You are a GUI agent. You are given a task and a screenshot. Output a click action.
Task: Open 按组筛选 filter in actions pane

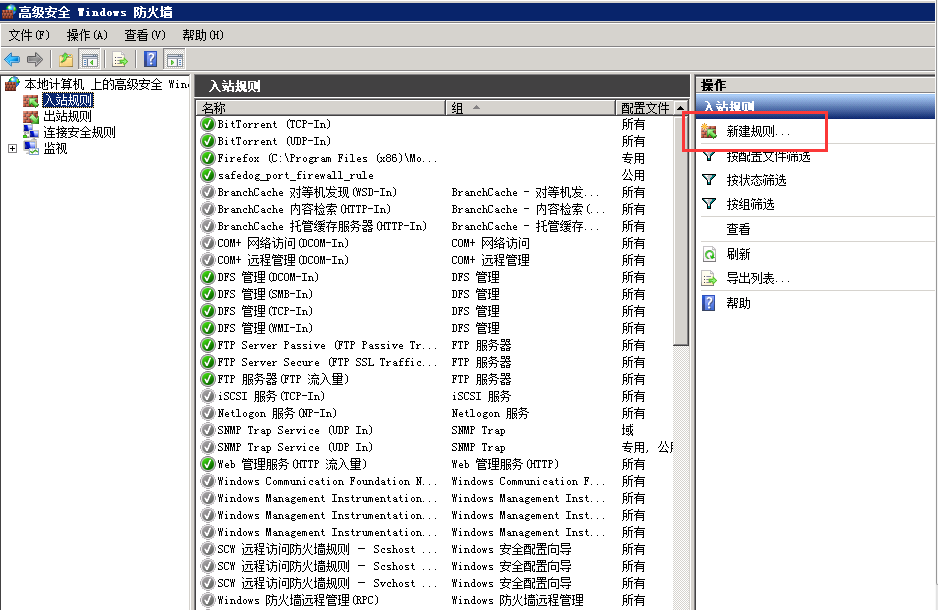click(x=750, y=204)
